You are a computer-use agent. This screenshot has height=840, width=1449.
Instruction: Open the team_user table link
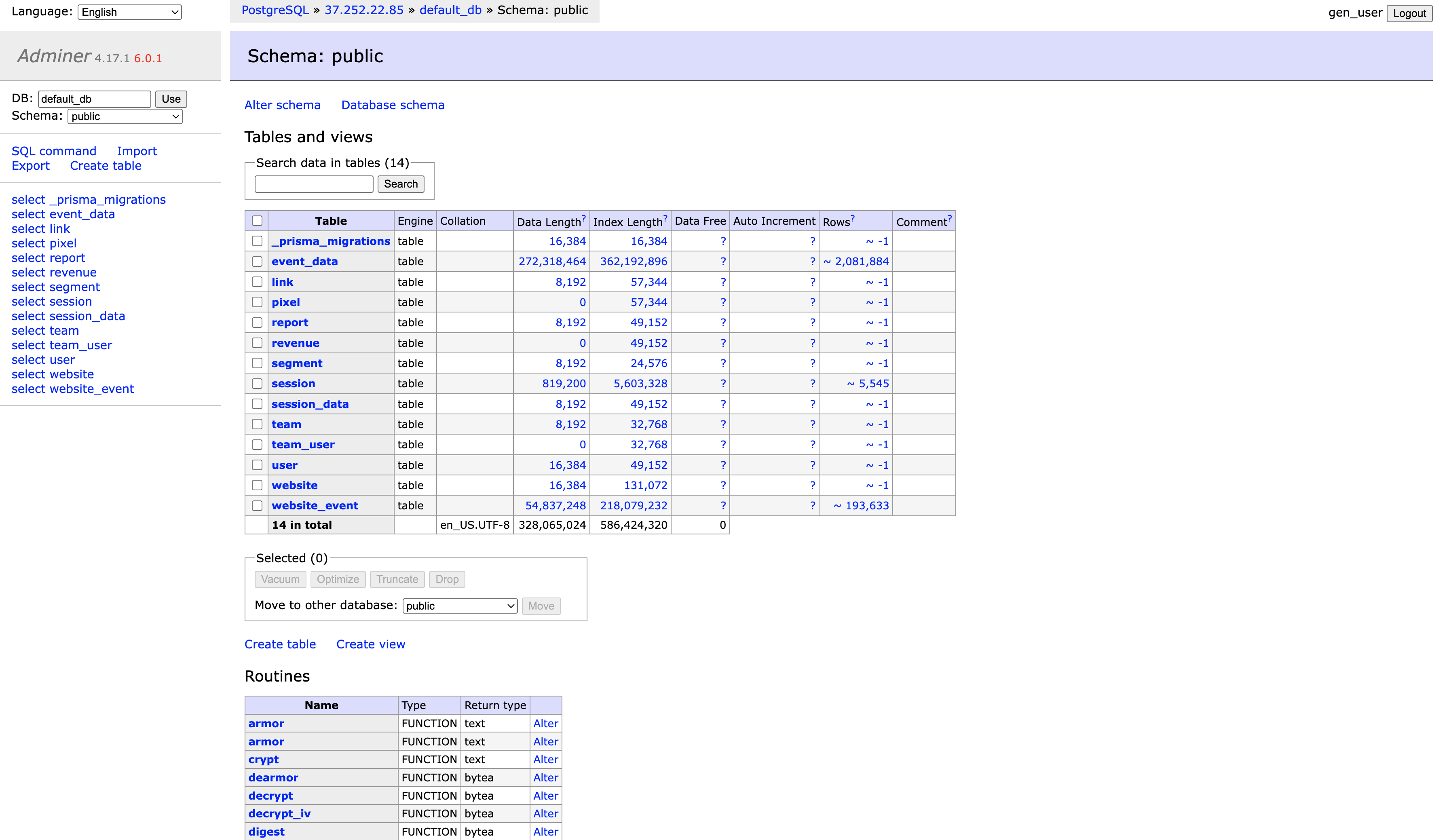(303, 444)
